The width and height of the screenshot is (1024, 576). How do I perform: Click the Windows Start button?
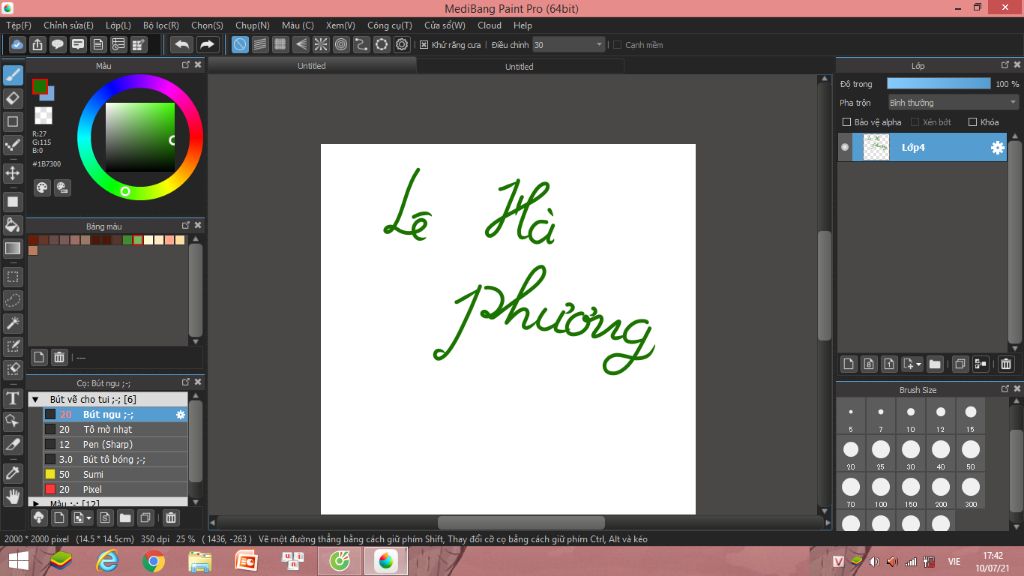coord(18,561)
